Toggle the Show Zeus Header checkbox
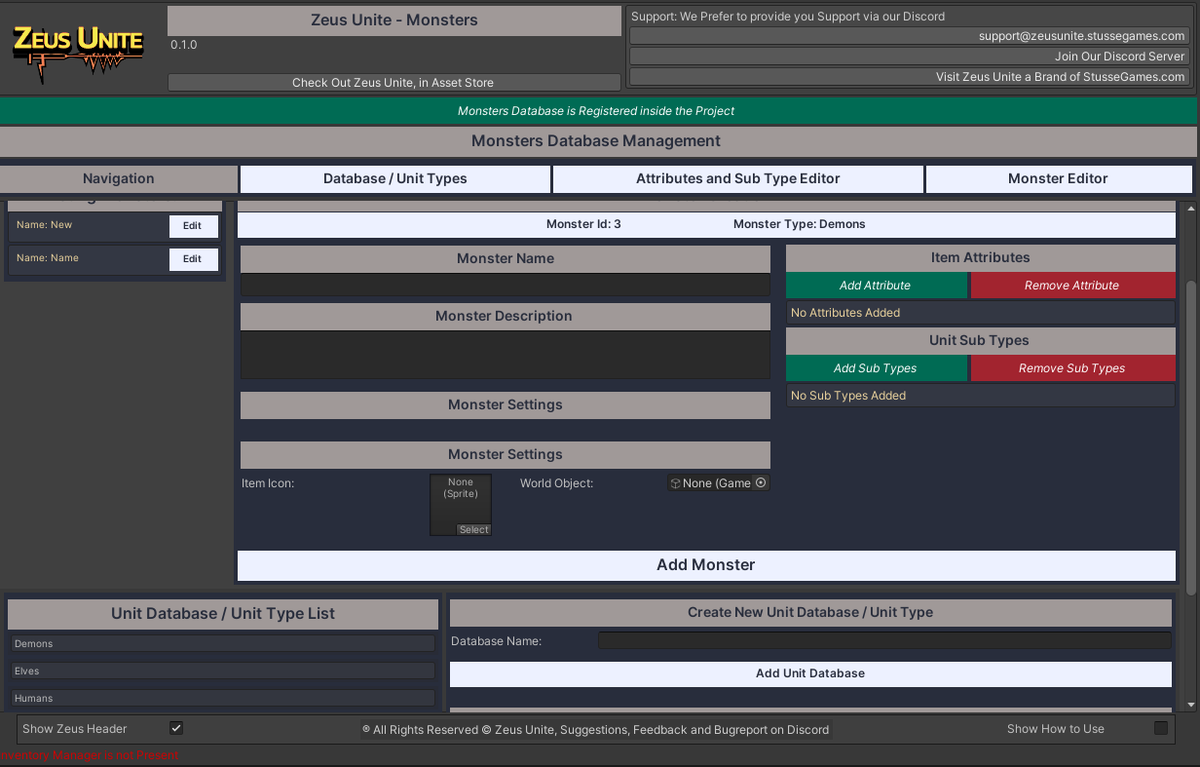Screen dimensions: 1200x767 (176, 728)
